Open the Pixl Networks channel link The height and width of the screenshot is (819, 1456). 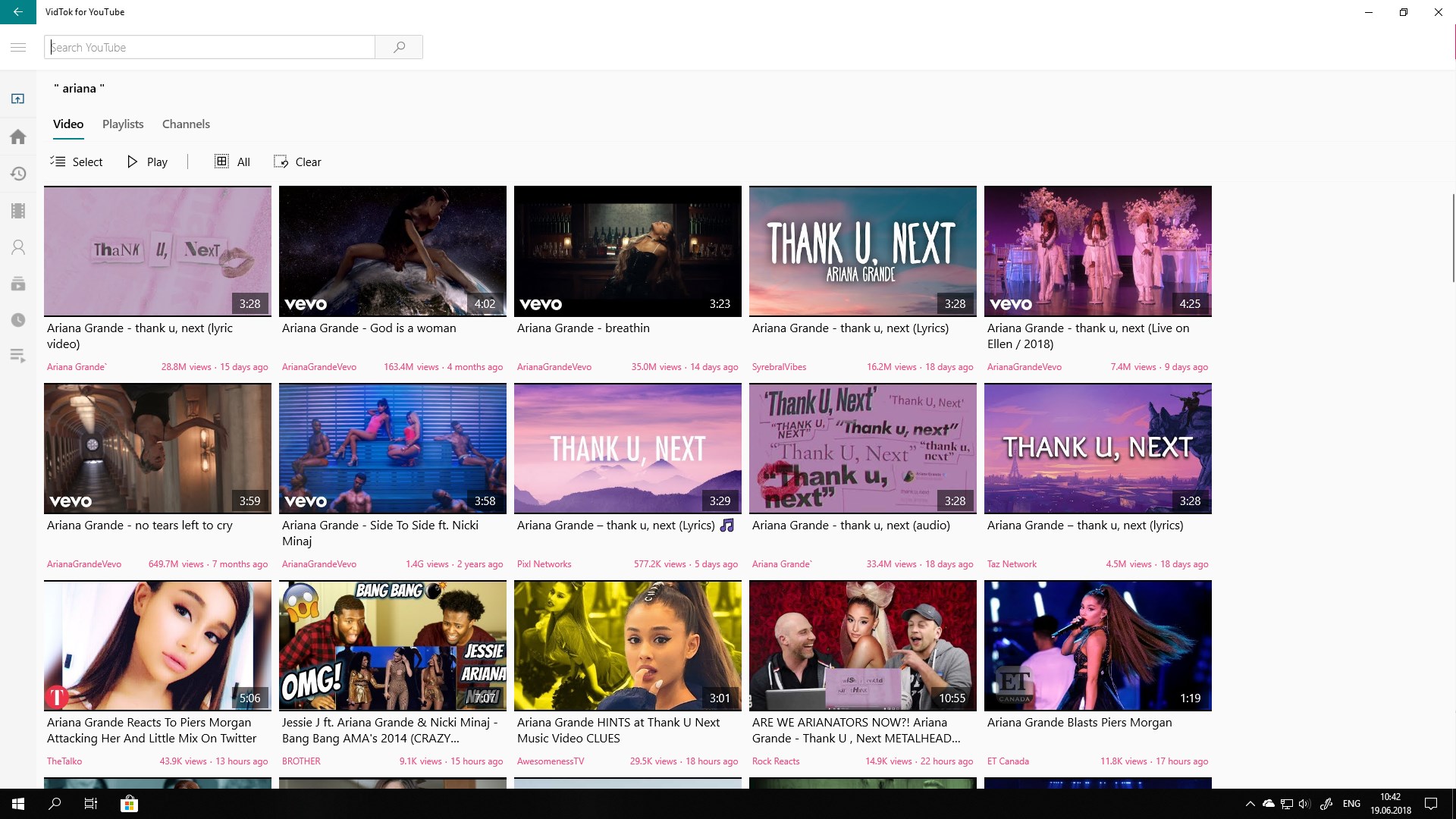544,564
